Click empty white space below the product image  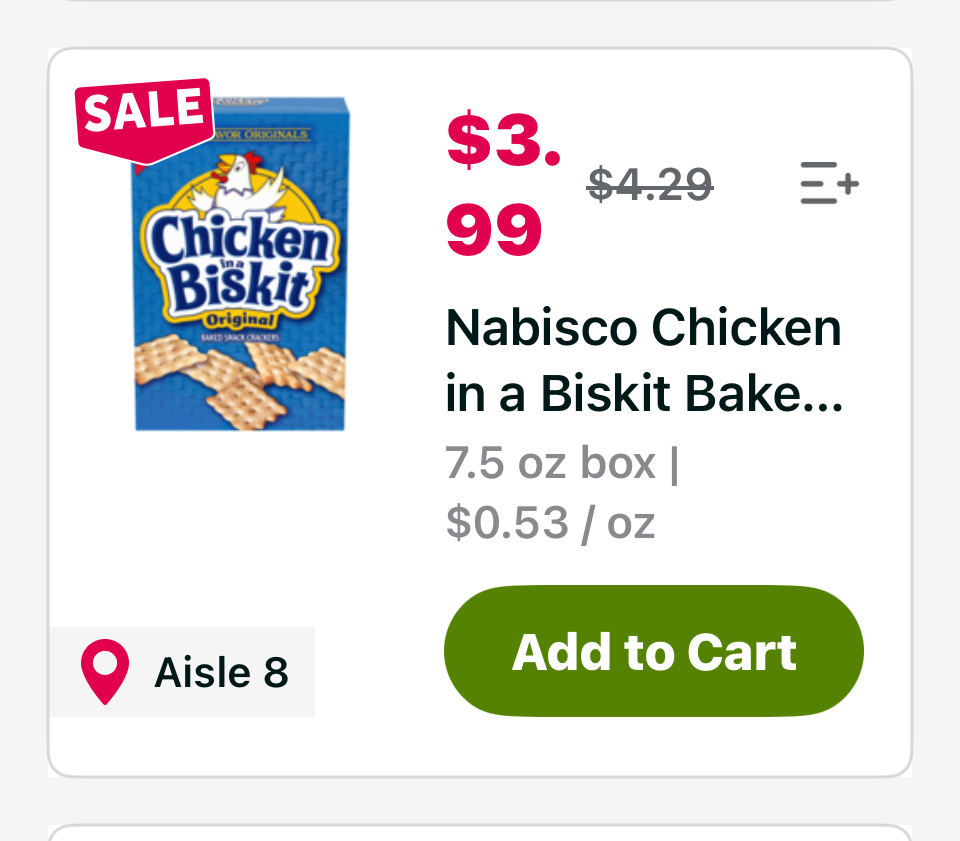point(240,530)
